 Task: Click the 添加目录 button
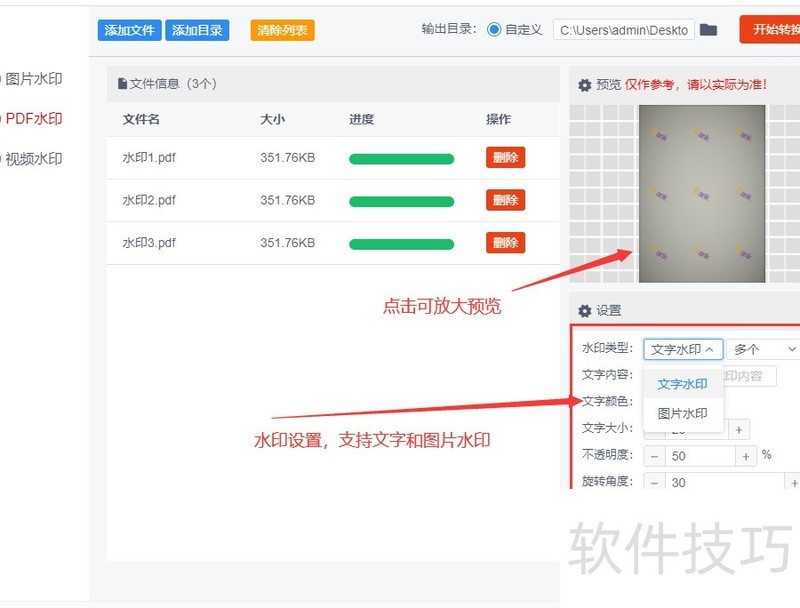(197, 30)
